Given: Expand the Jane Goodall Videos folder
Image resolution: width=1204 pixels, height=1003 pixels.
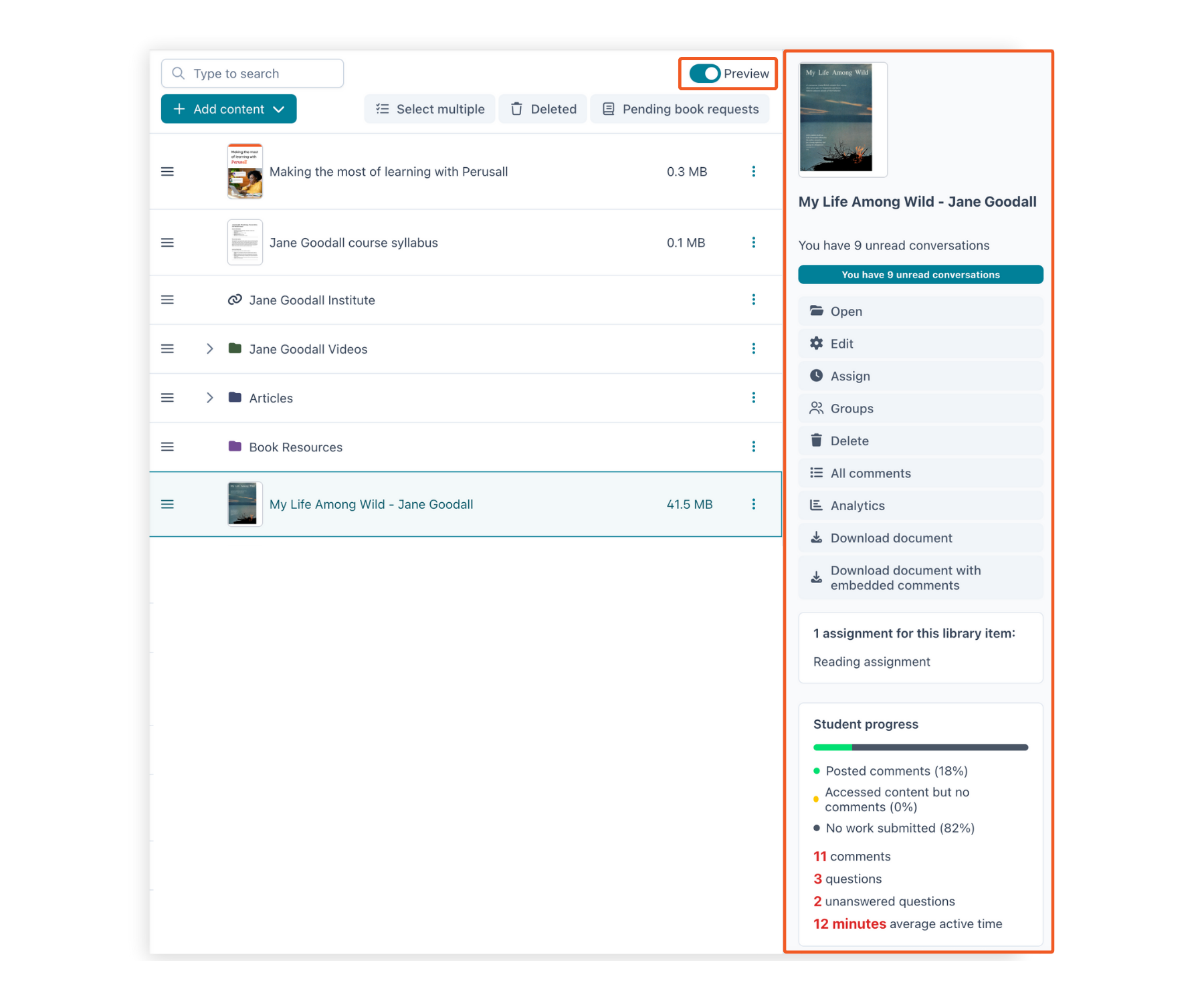Looking at the screenshot, I should click(x=209, y=348).
